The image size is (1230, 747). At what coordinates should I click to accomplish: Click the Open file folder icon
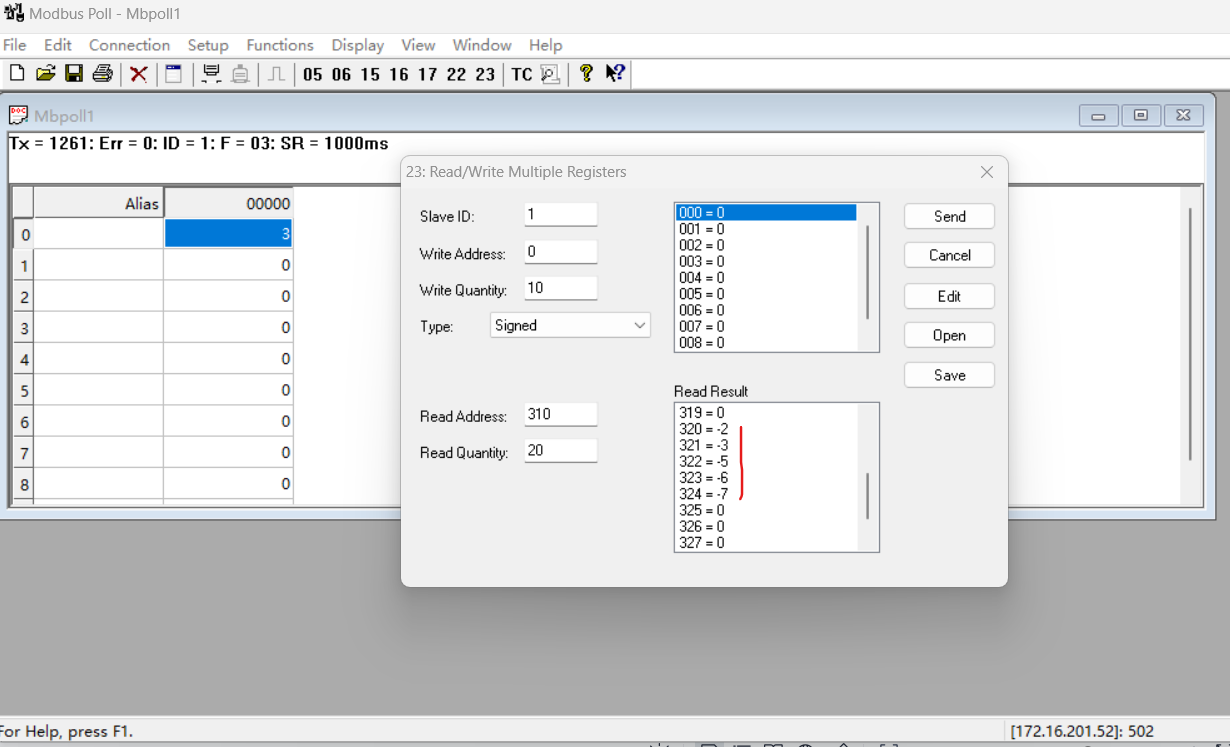(x=45, y=73)
